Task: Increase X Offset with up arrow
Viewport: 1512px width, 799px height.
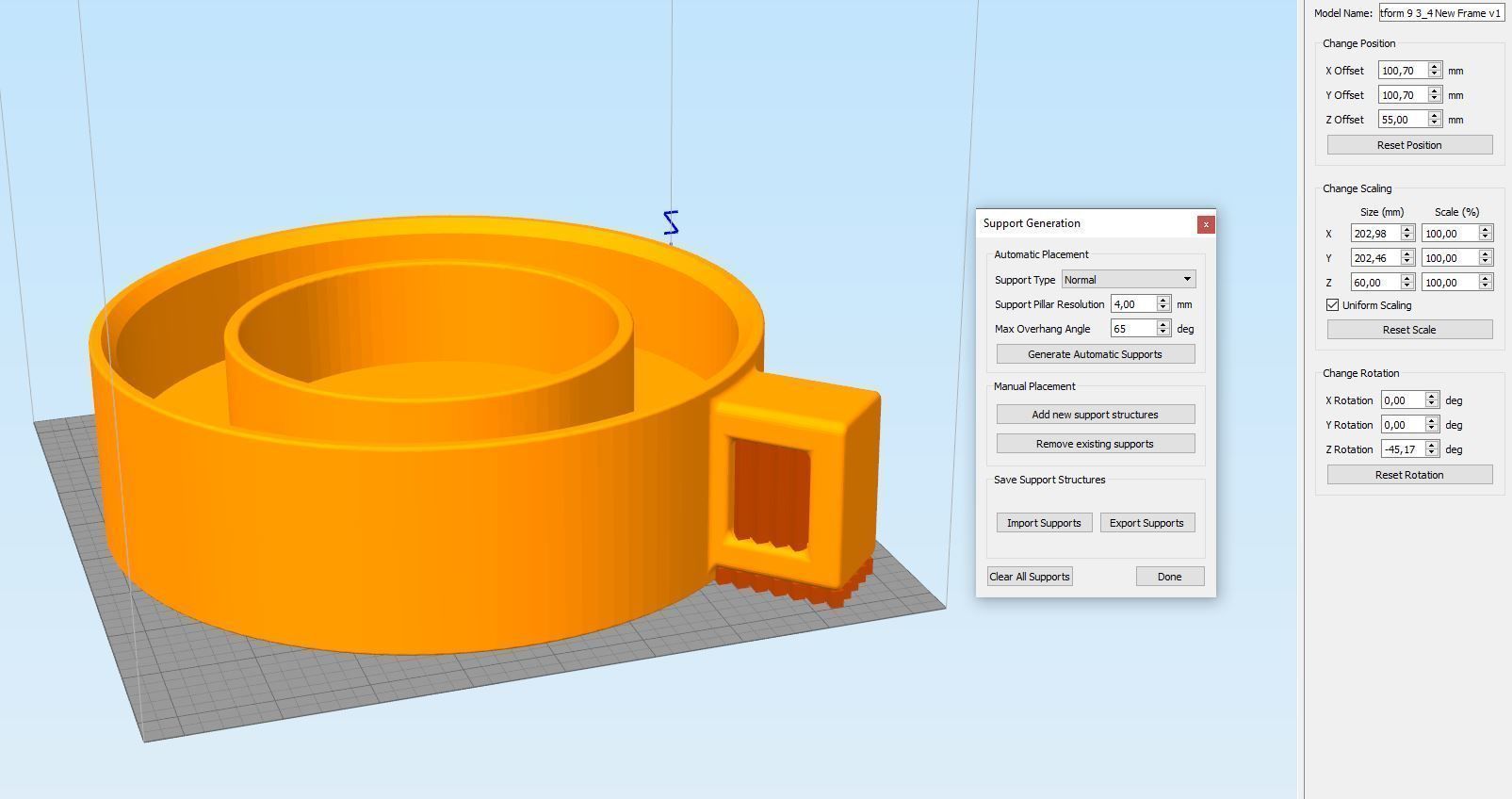Action: tap(1435, 66)
